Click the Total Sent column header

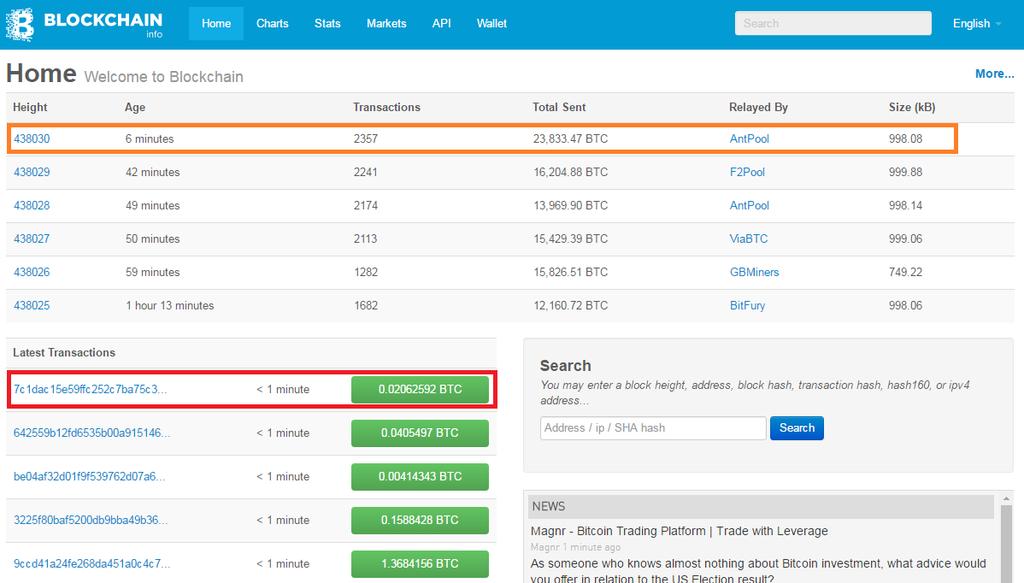559,107
